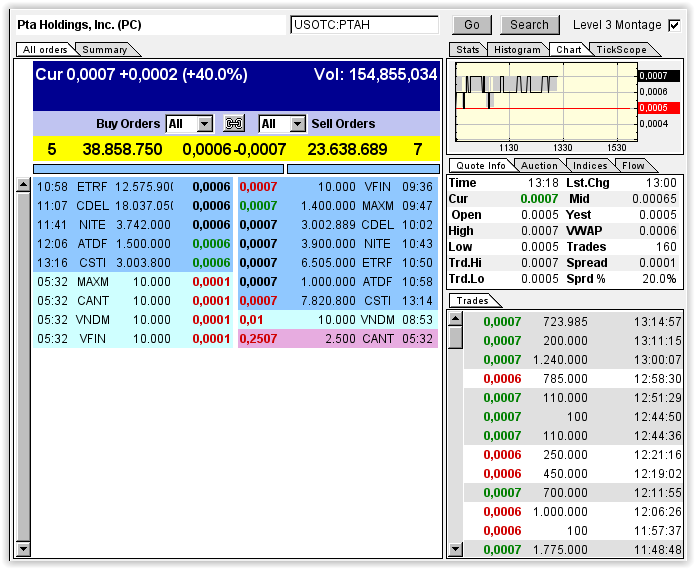This screenshot has width=695, height=569.
Task: Click the intraday price chart
Action: click(546, 102)
